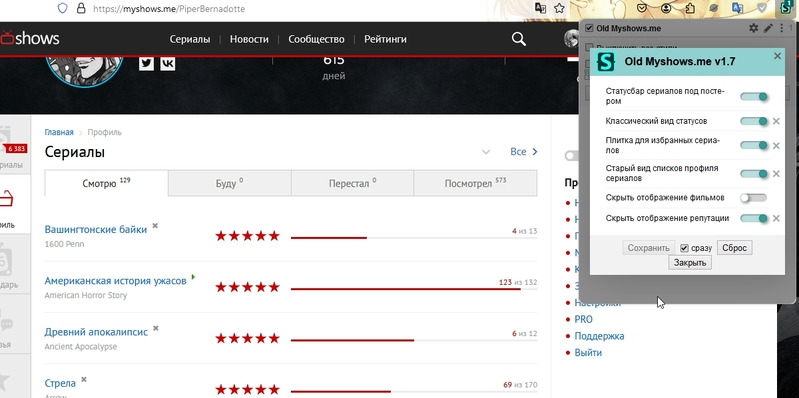Enable Скрыть отображение фильмов switch
Viewport: 799px width, 398px height.
click(754, 198)
